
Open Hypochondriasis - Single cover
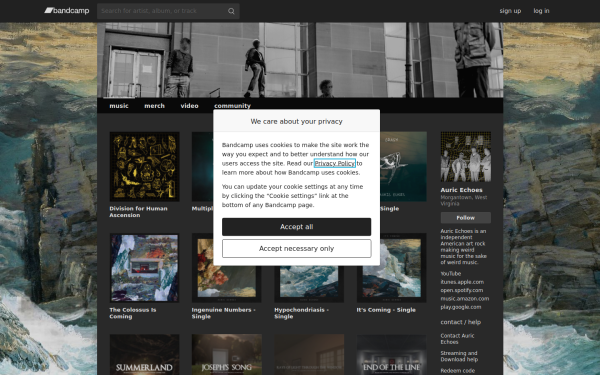click(x=309, y=284)
